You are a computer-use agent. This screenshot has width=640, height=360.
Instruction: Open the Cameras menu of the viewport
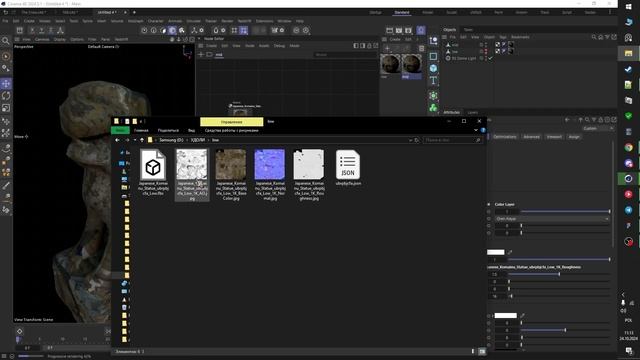tap(42, 39)
